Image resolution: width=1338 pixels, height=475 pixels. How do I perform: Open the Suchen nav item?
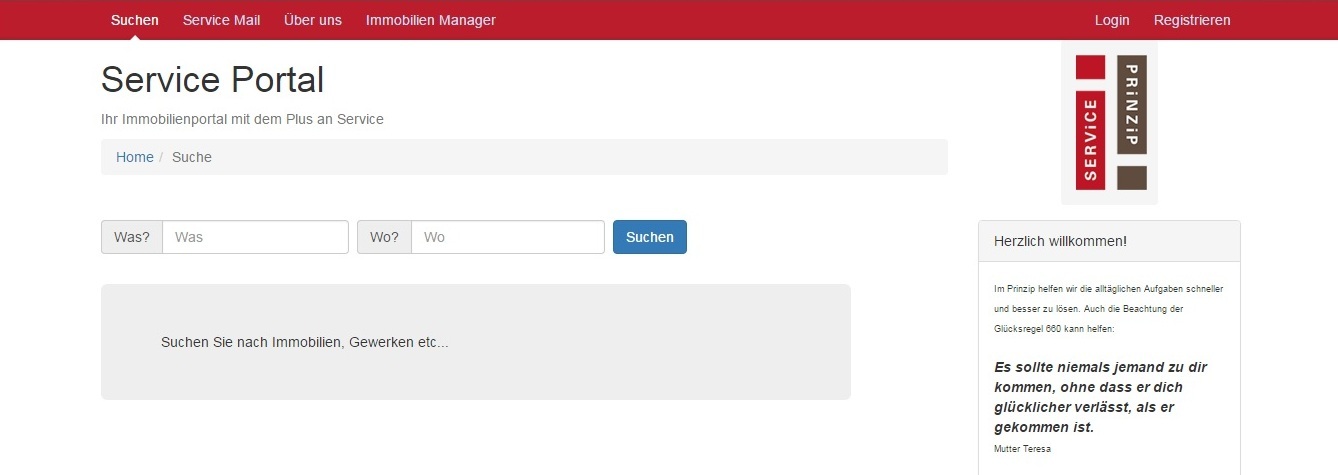tap(135, 20)
